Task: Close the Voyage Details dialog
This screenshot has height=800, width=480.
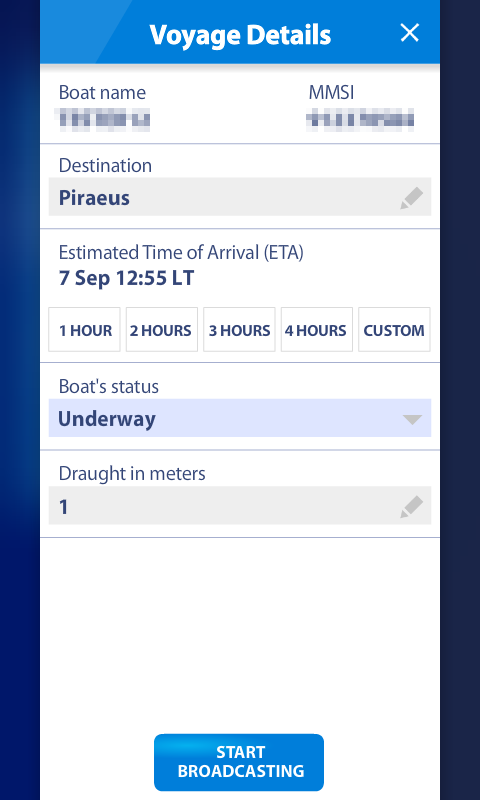Action: [410, 33]
